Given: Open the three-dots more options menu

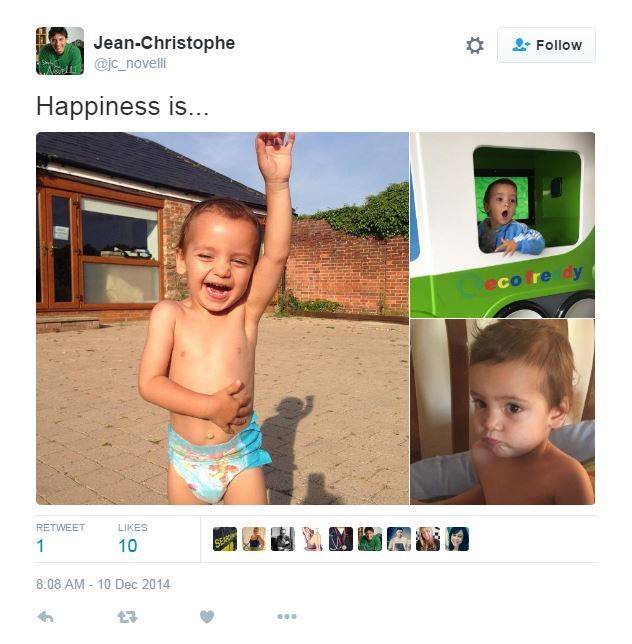Looking at the screenshot, I should pos(287,616).
